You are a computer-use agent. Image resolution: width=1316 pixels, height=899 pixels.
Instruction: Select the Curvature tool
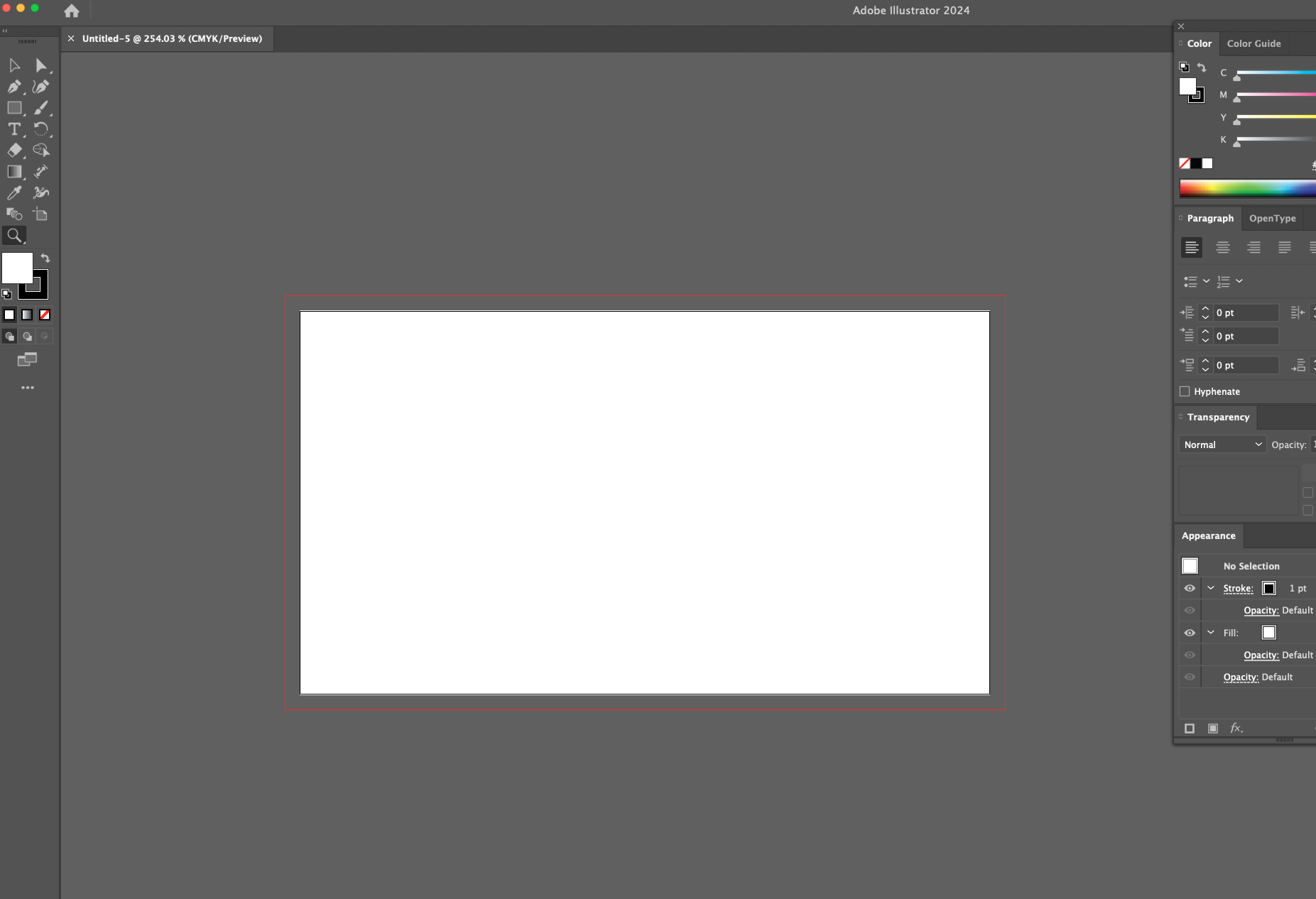[41, 87]
